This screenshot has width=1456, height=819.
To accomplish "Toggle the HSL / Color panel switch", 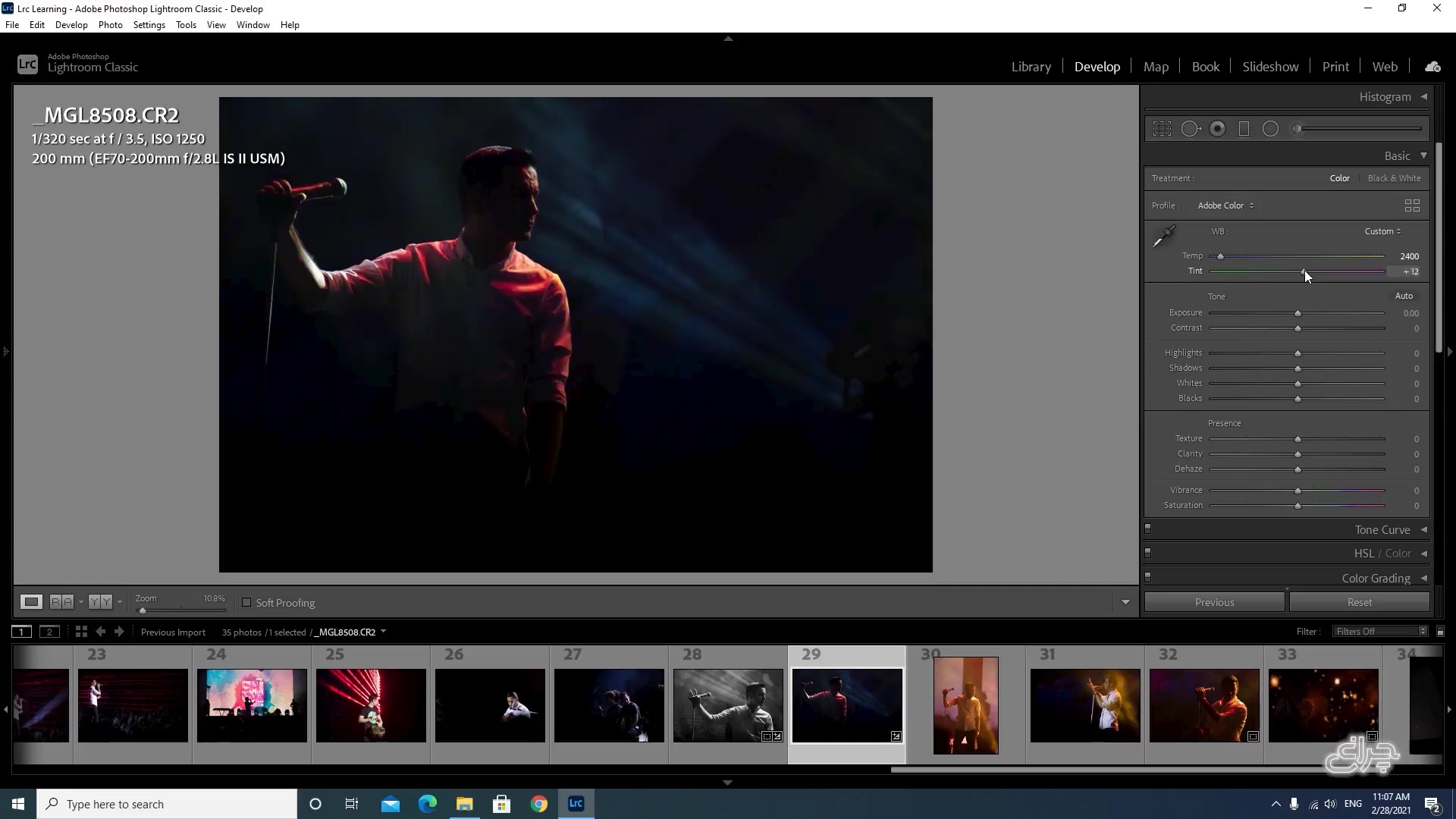I will click(1147, 552).
